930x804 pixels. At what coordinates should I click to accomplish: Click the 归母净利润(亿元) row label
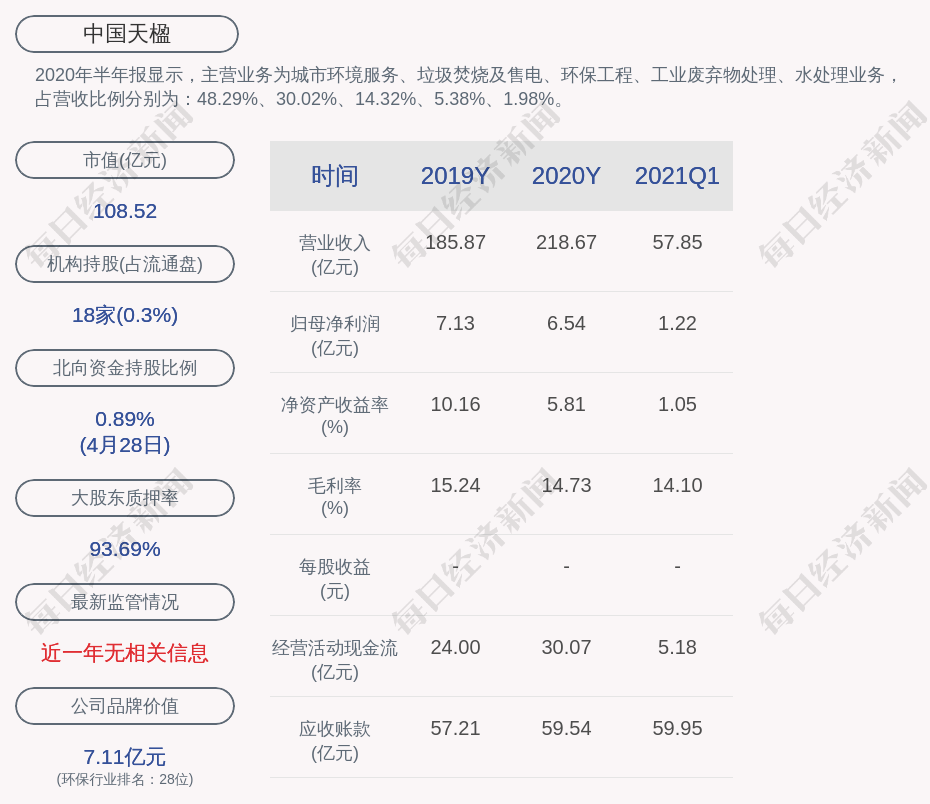coord(334,335)
